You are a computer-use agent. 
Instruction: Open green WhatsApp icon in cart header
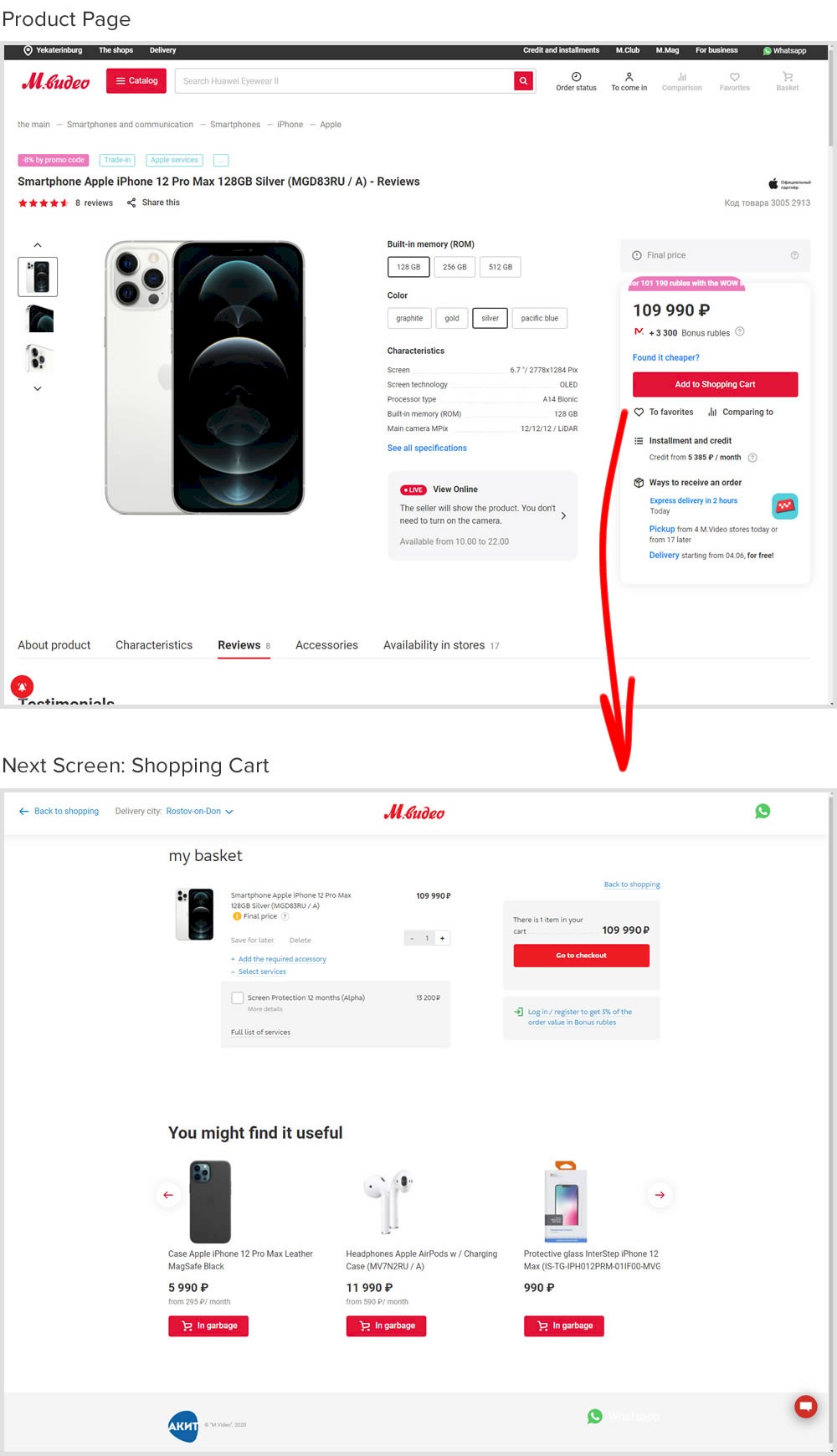(x=763, y=811)
